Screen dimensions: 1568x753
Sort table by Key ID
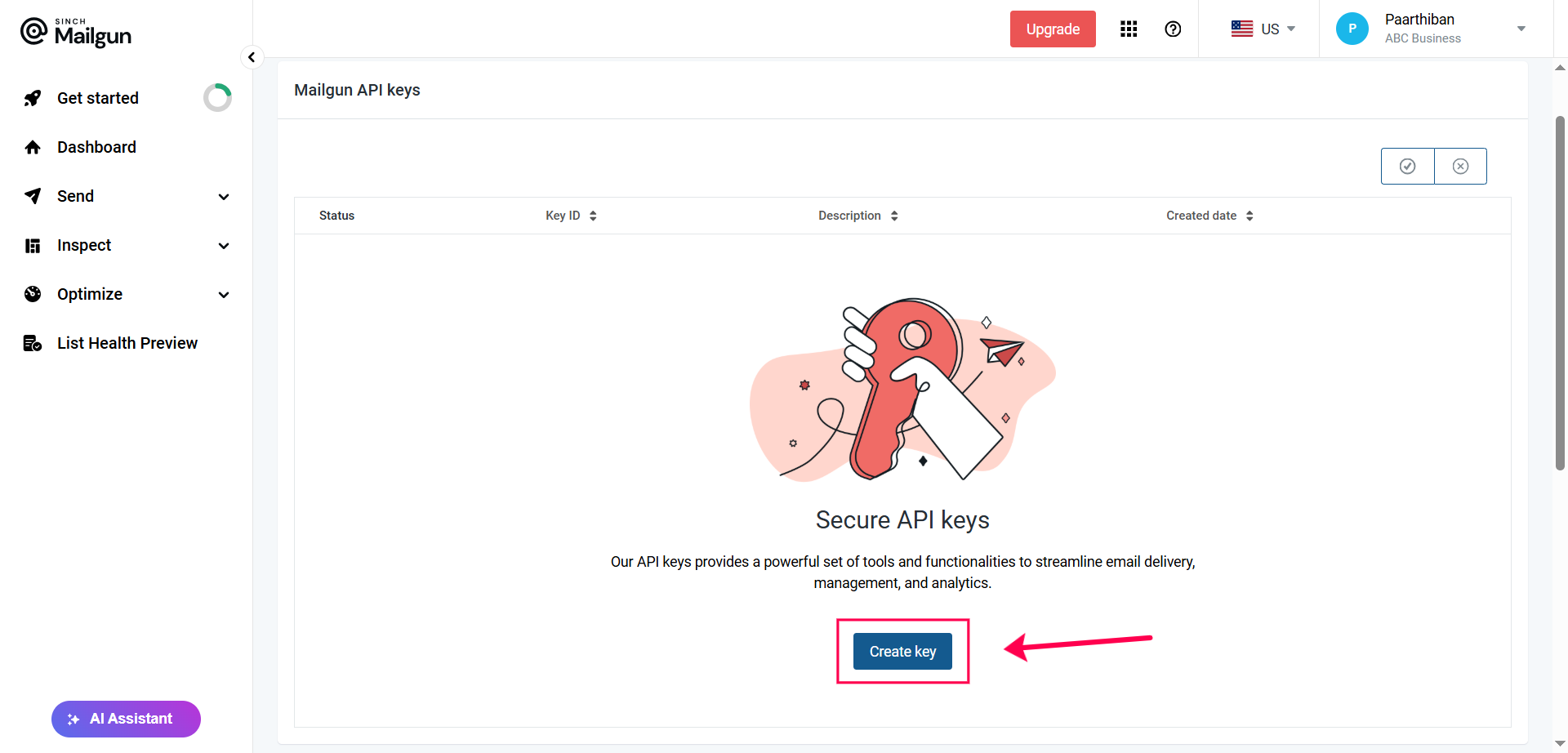pos(592,216)
